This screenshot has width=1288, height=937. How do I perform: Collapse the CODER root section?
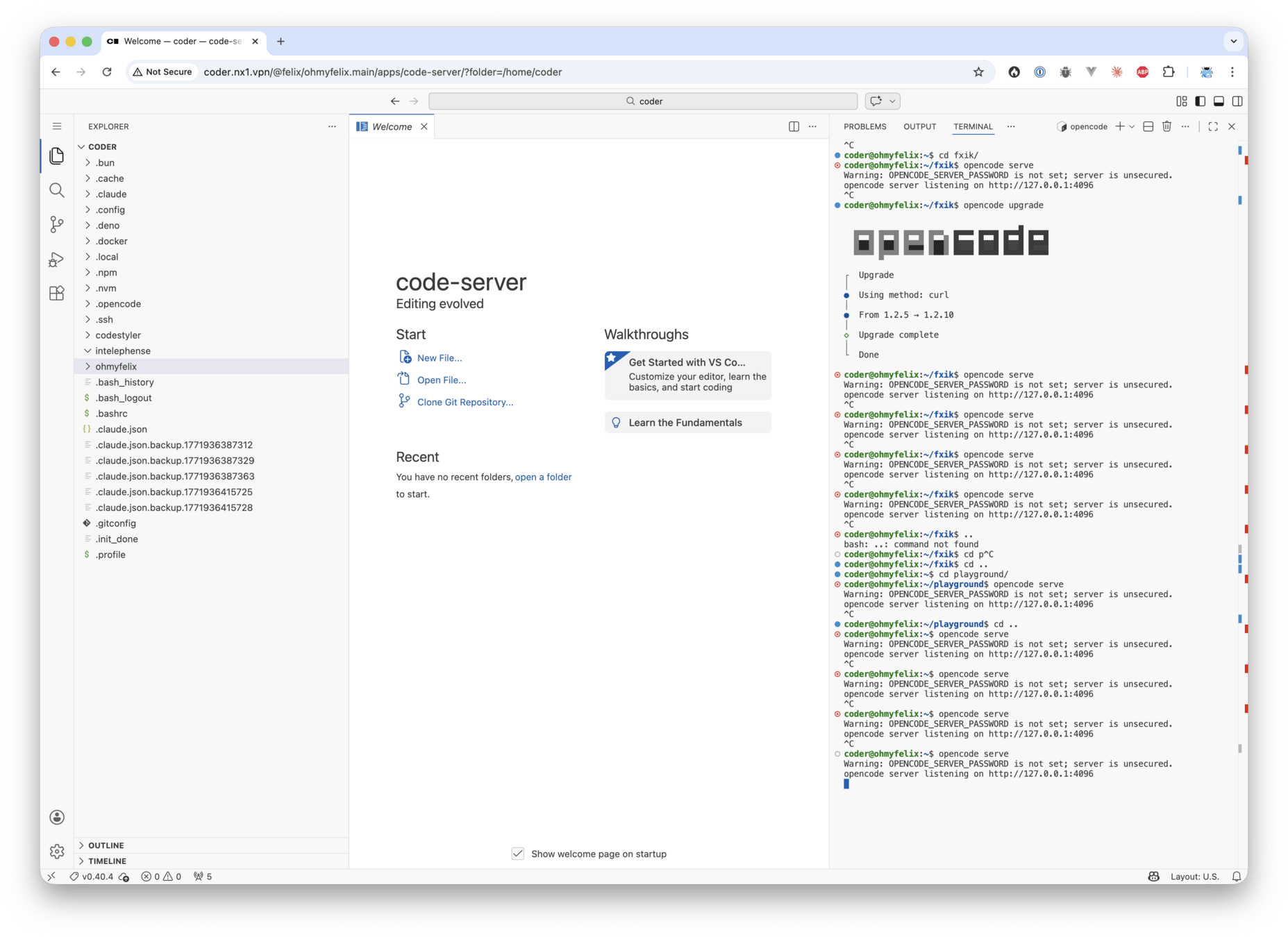point(211,147)
